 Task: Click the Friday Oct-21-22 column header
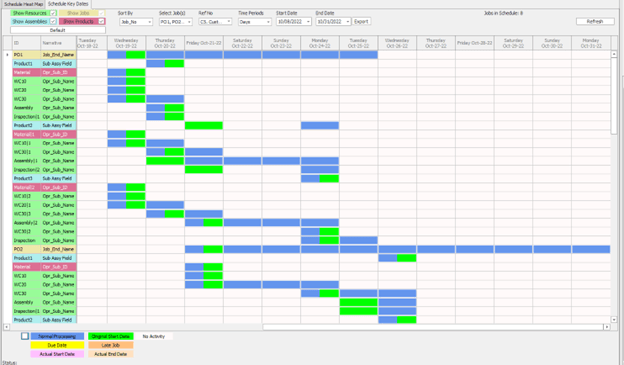(x=204, y=43)
